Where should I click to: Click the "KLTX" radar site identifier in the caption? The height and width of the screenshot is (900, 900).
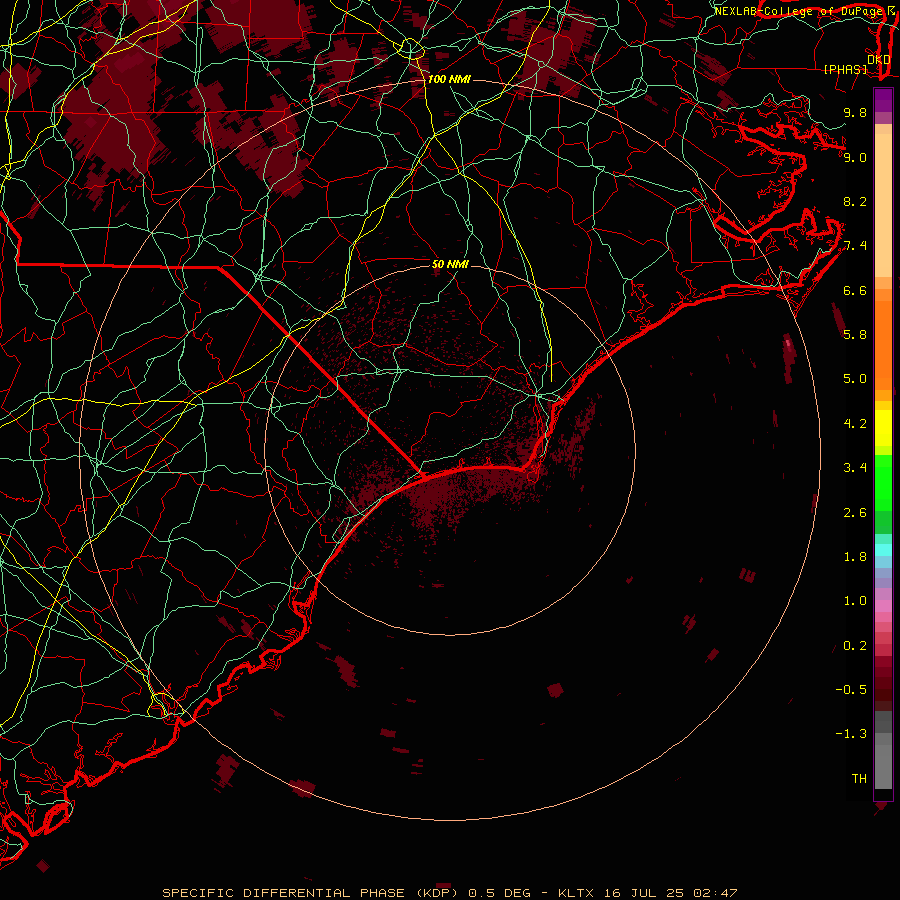(577, 893)
